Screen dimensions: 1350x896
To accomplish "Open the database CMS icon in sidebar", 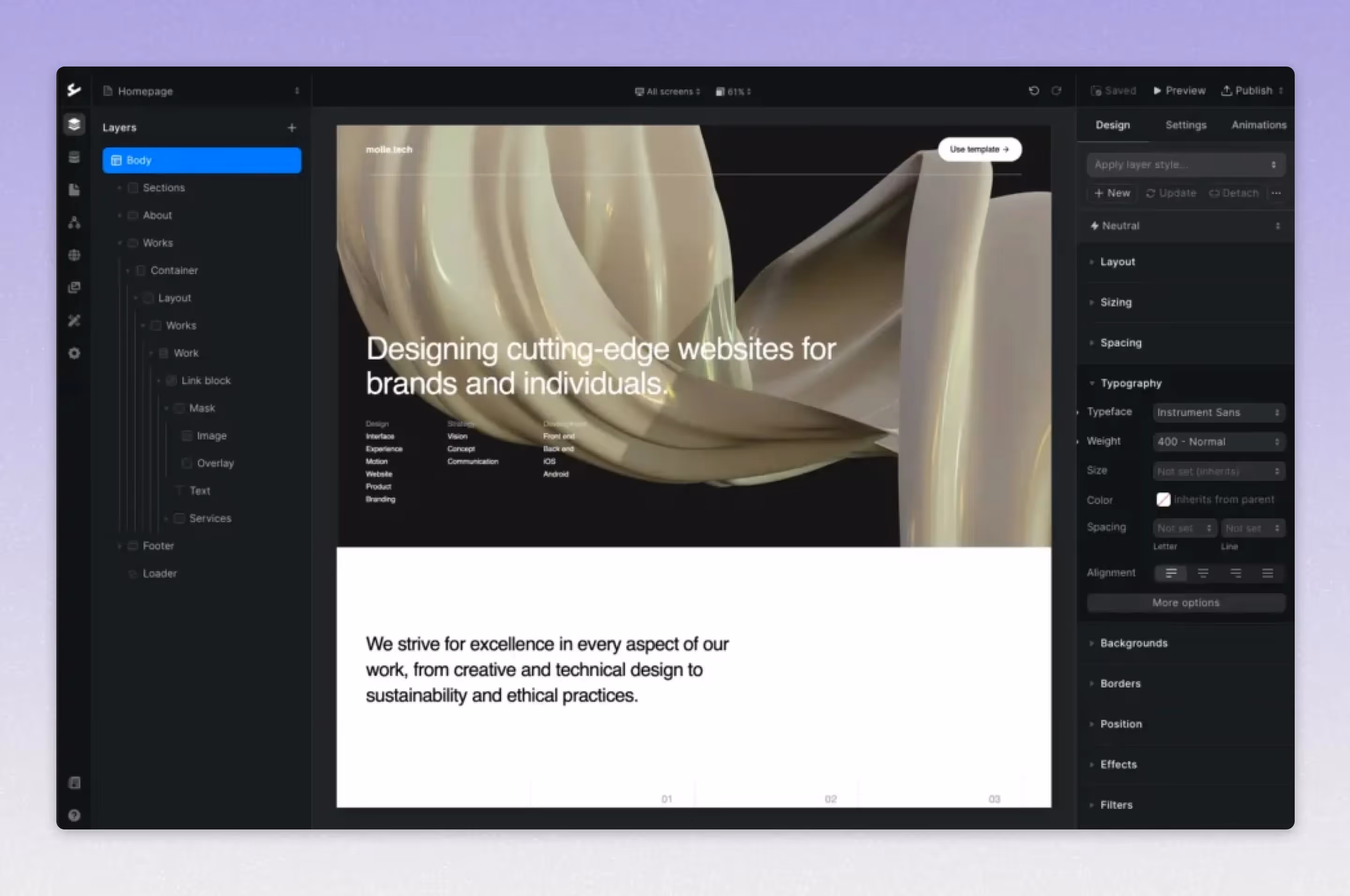I will tap(74, 157).
